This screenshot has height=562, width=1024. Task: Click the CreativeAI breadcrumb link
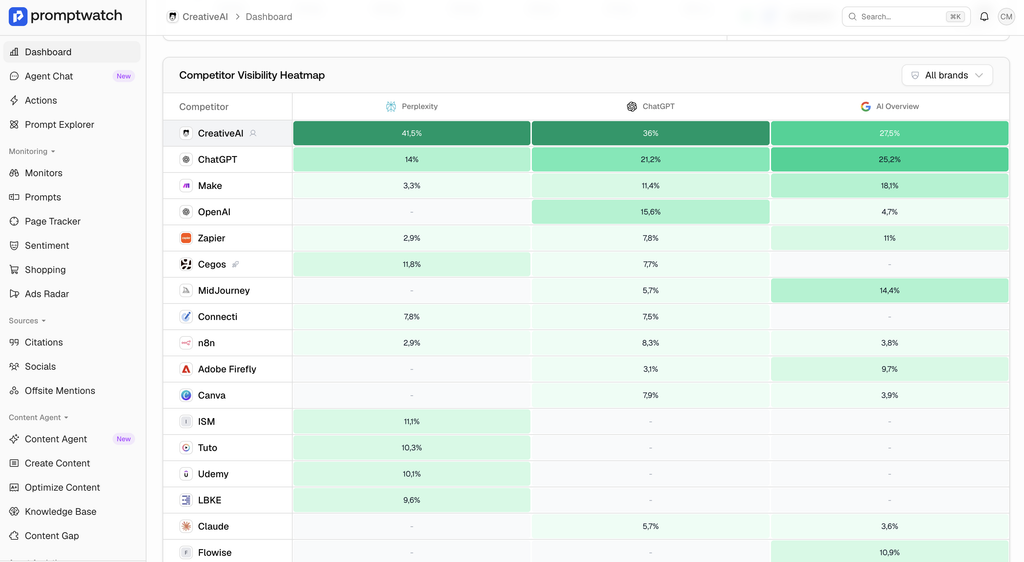(x=198, y=17)
